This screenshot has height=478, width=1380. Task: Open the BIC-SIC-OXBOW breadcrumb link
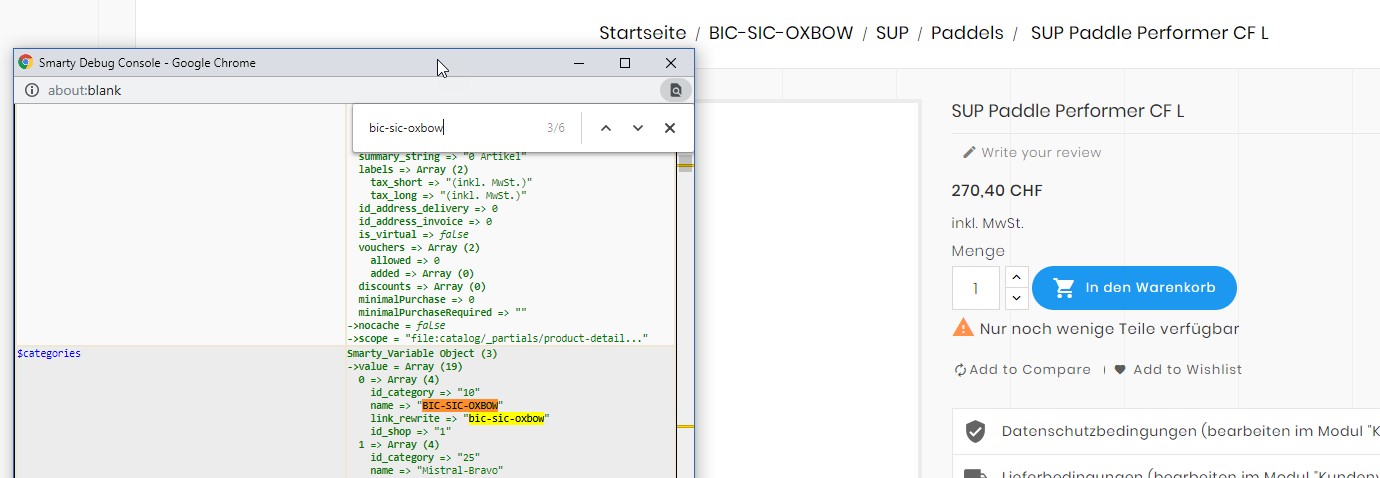tap(781, 33)
